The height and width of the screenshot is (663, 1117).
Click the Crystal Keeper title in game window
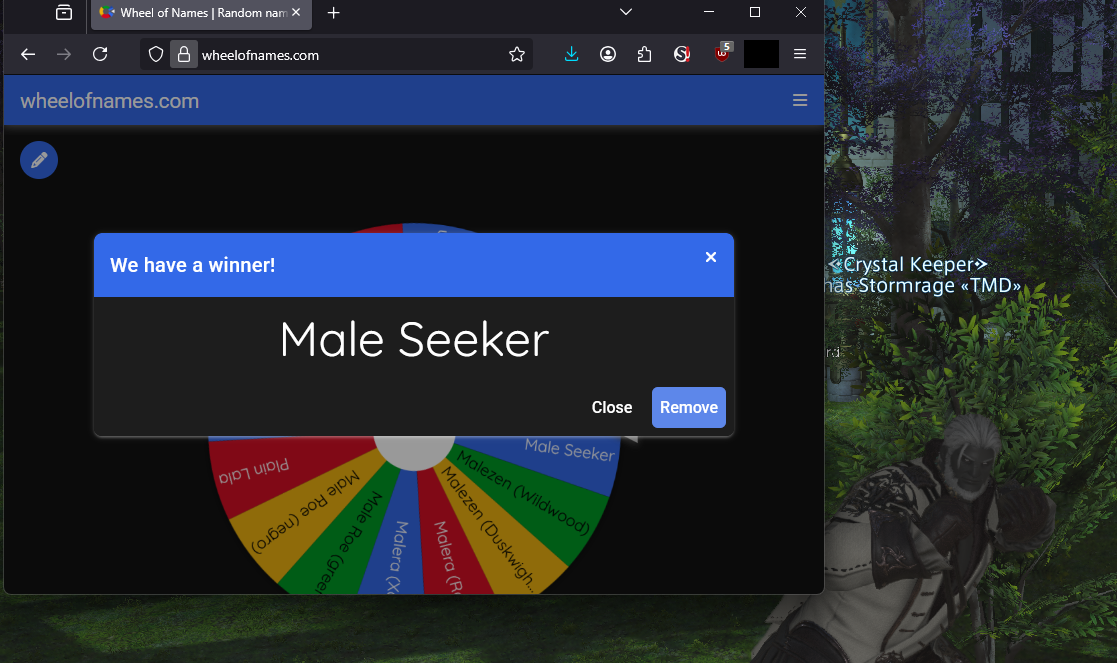pos(908,265)
